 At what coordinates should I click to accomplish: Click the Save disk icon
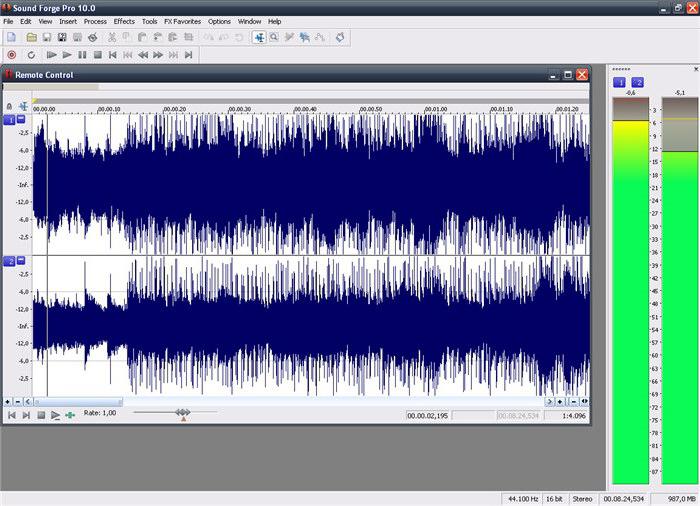click(46, 37)
